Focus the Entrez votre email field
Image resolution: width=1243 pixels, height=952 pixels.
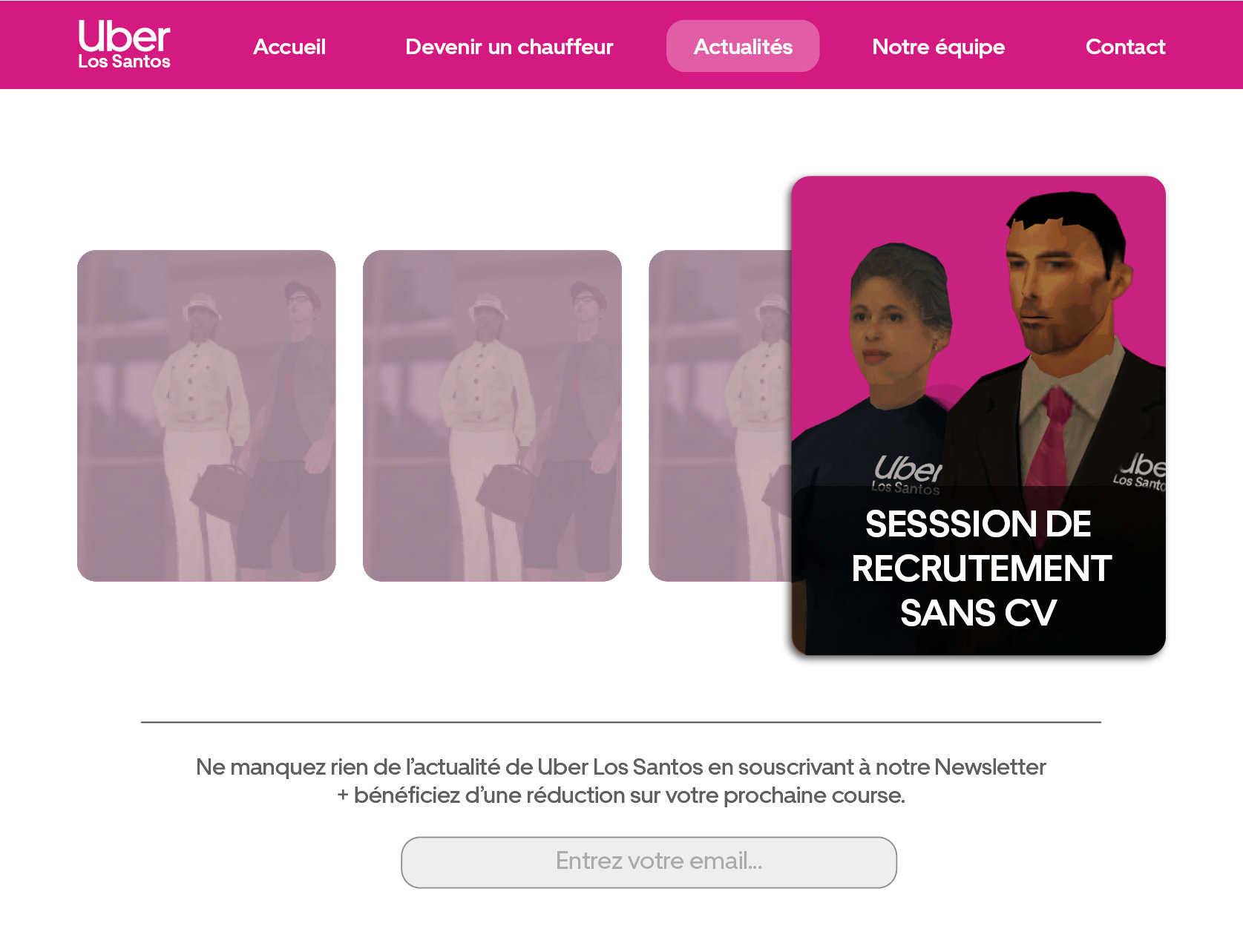(649, 862)
